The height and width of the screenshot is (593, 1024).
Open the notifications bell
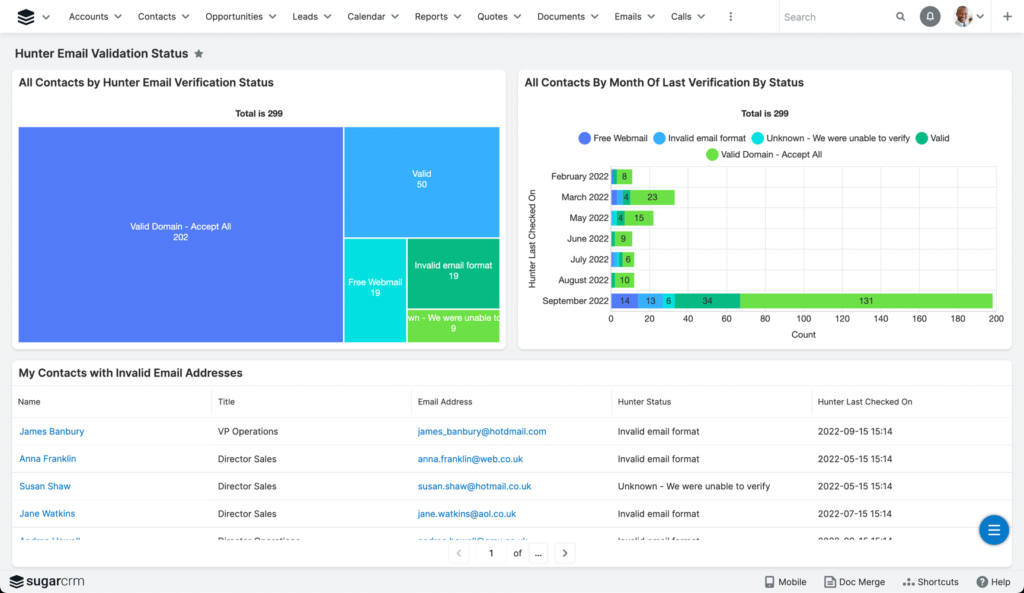(x=930, y=17)
